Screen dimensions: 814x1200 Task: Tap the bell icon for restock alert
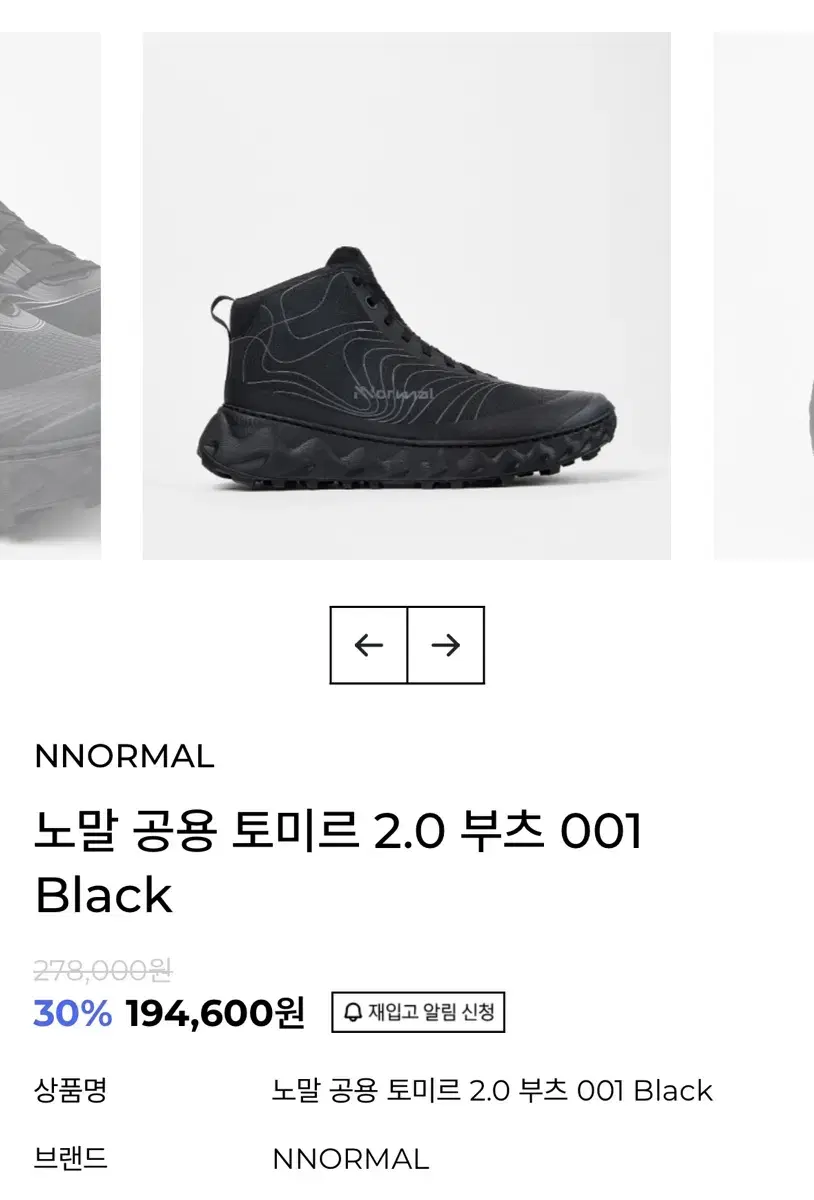tap(352, 1012)
